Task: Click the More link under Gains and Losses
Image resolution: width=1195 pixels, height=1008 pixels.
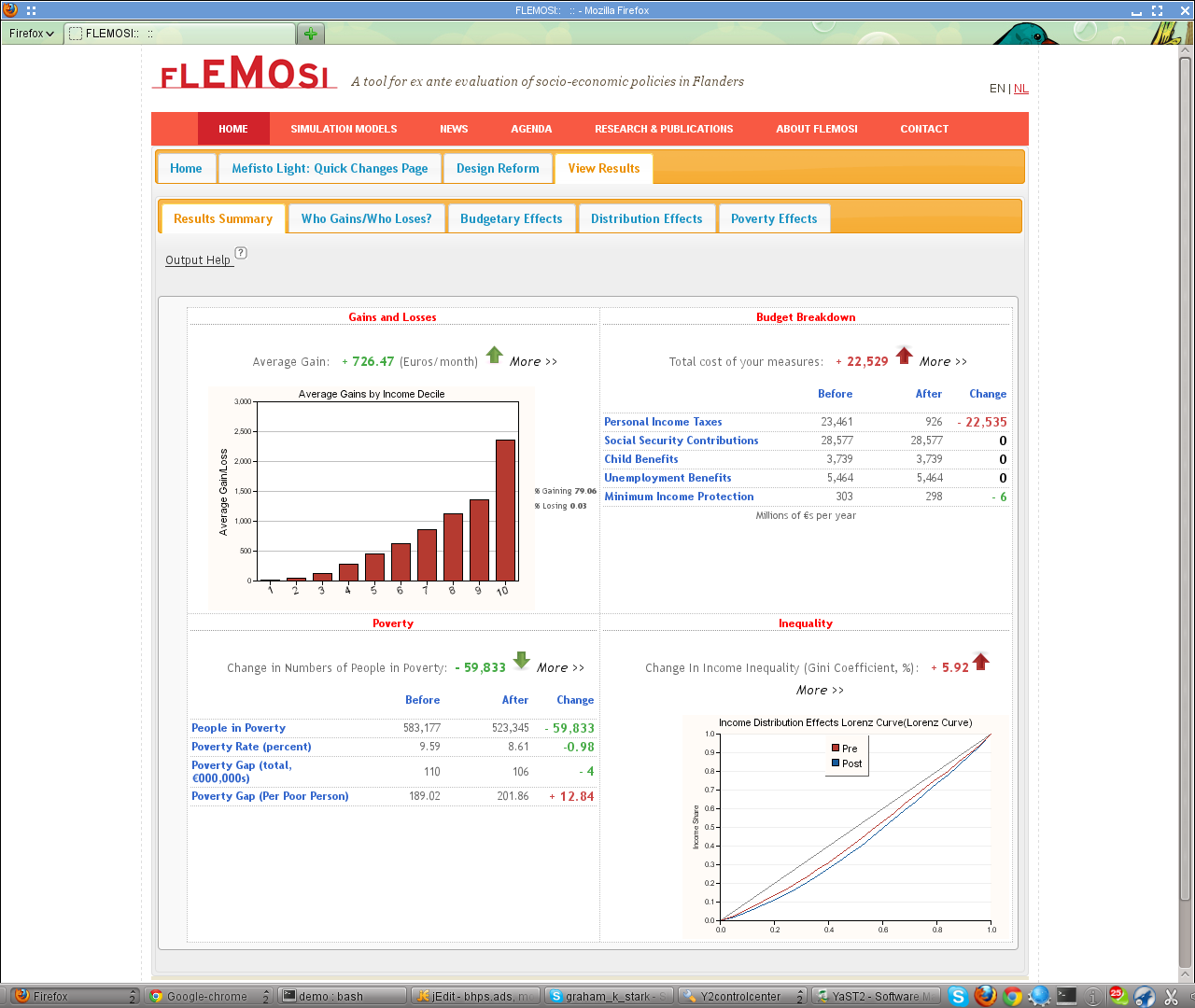Action: click(533, 361)
